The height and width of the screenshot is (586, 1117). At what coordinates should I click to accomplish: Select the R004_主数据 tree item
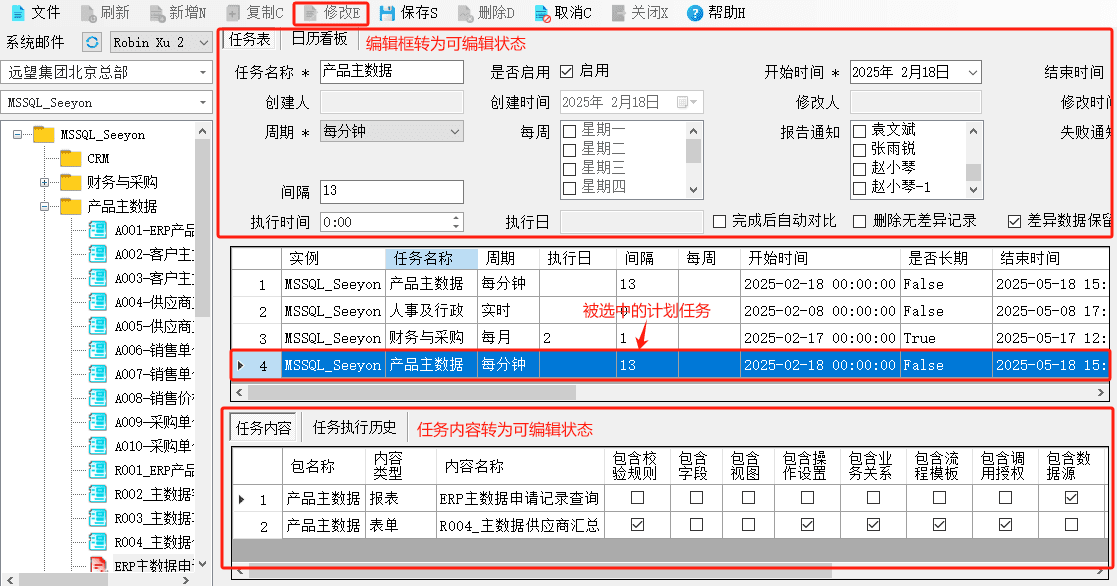coord(141,542)
